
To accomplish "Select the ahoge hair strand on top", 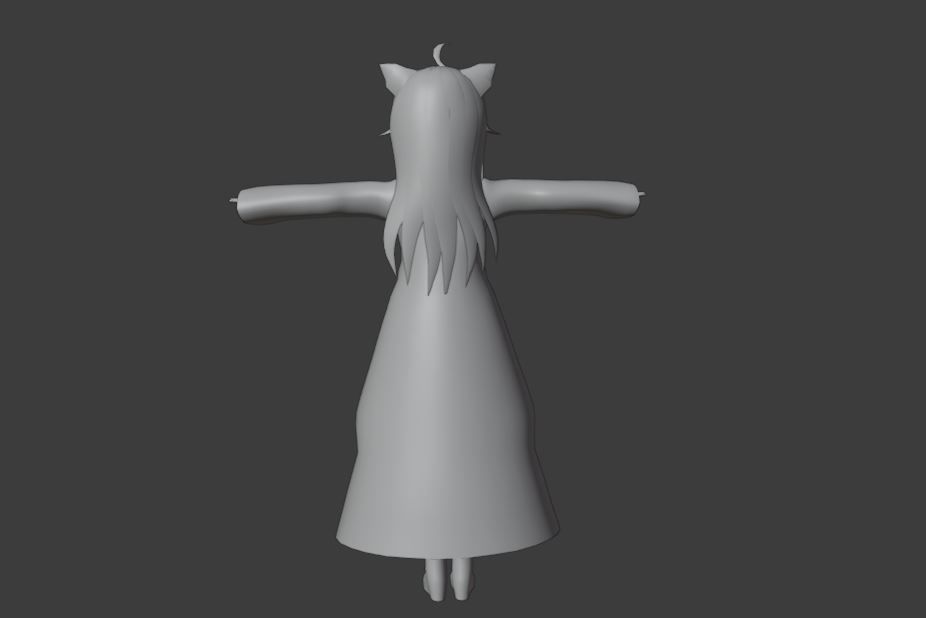I will pos(439,54).
